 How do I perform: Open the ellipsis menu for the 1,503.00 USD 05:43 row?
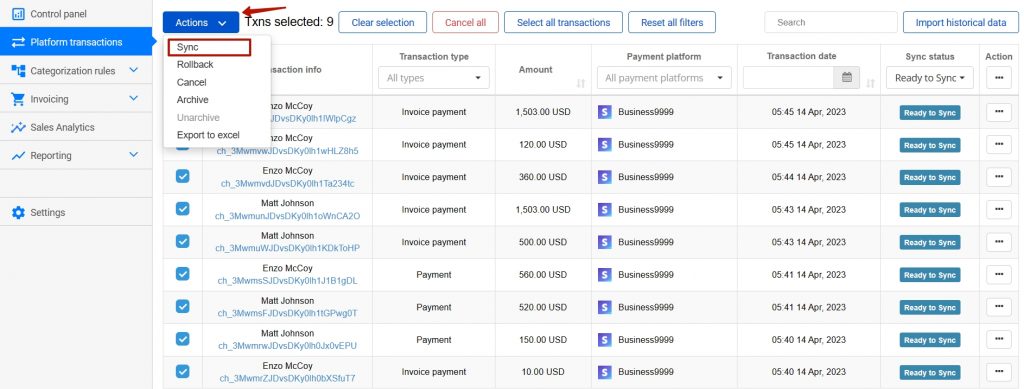999,210
